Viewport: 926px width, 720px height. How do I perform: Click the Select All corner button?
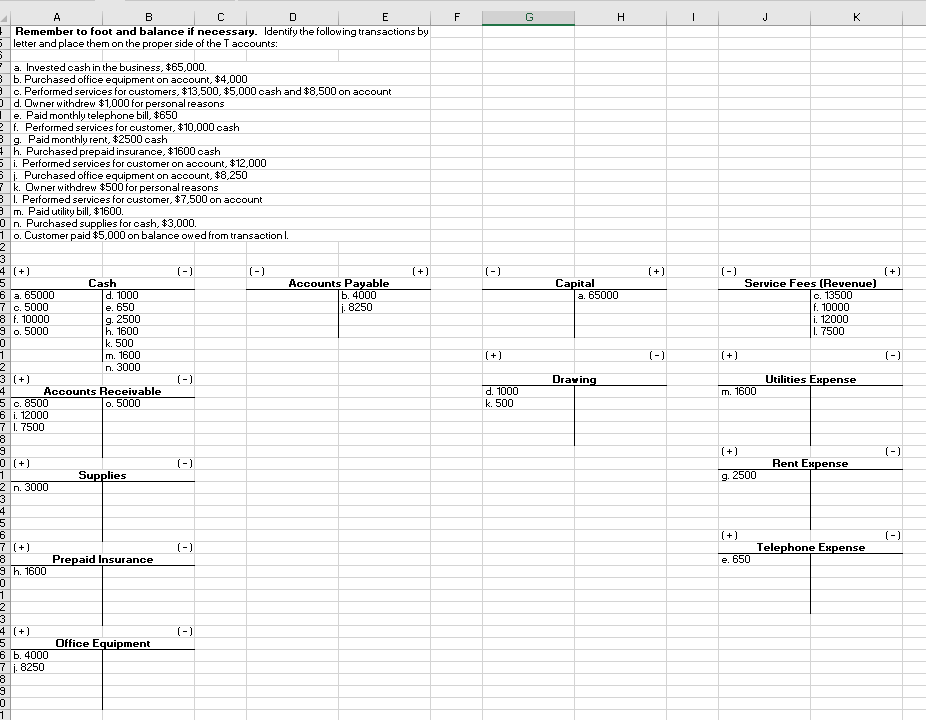pyautogui.click(x=5, y=17)
